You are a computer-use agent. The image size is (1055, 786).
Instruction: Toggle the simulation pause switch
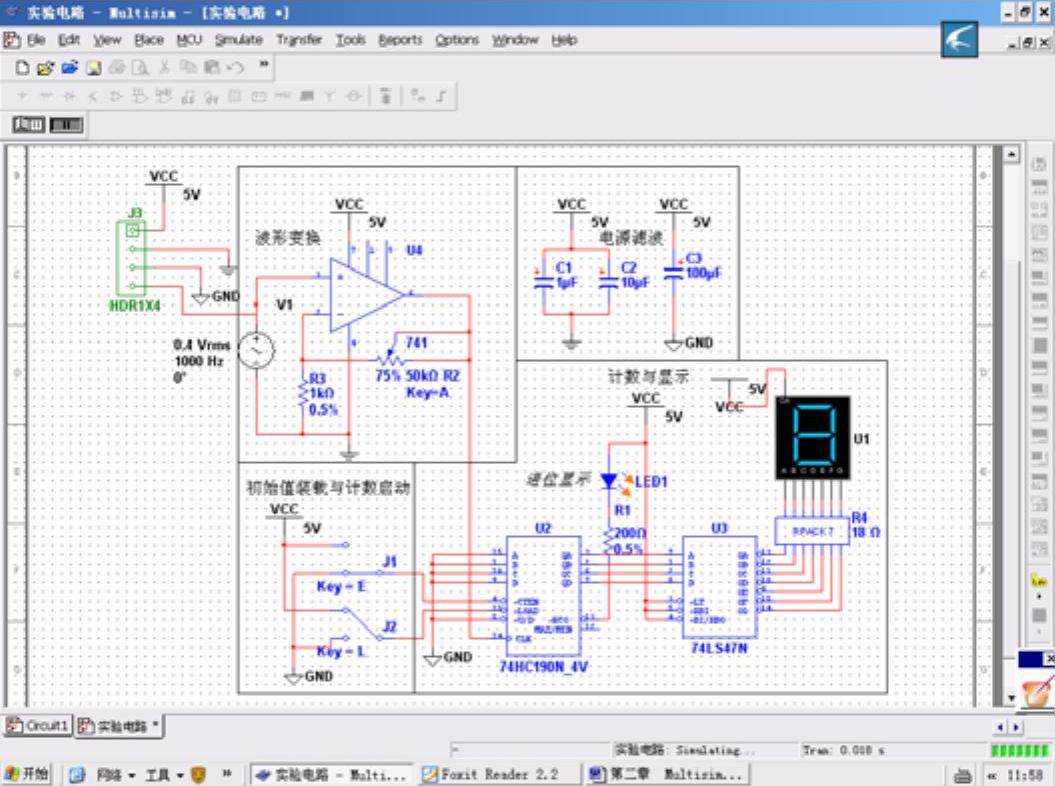(67, 124)
